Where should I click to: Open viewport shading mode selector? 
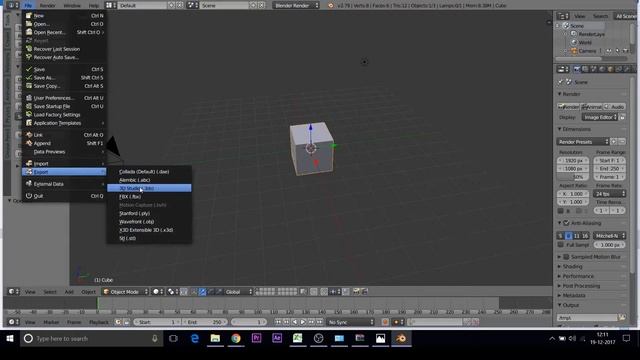158,291
